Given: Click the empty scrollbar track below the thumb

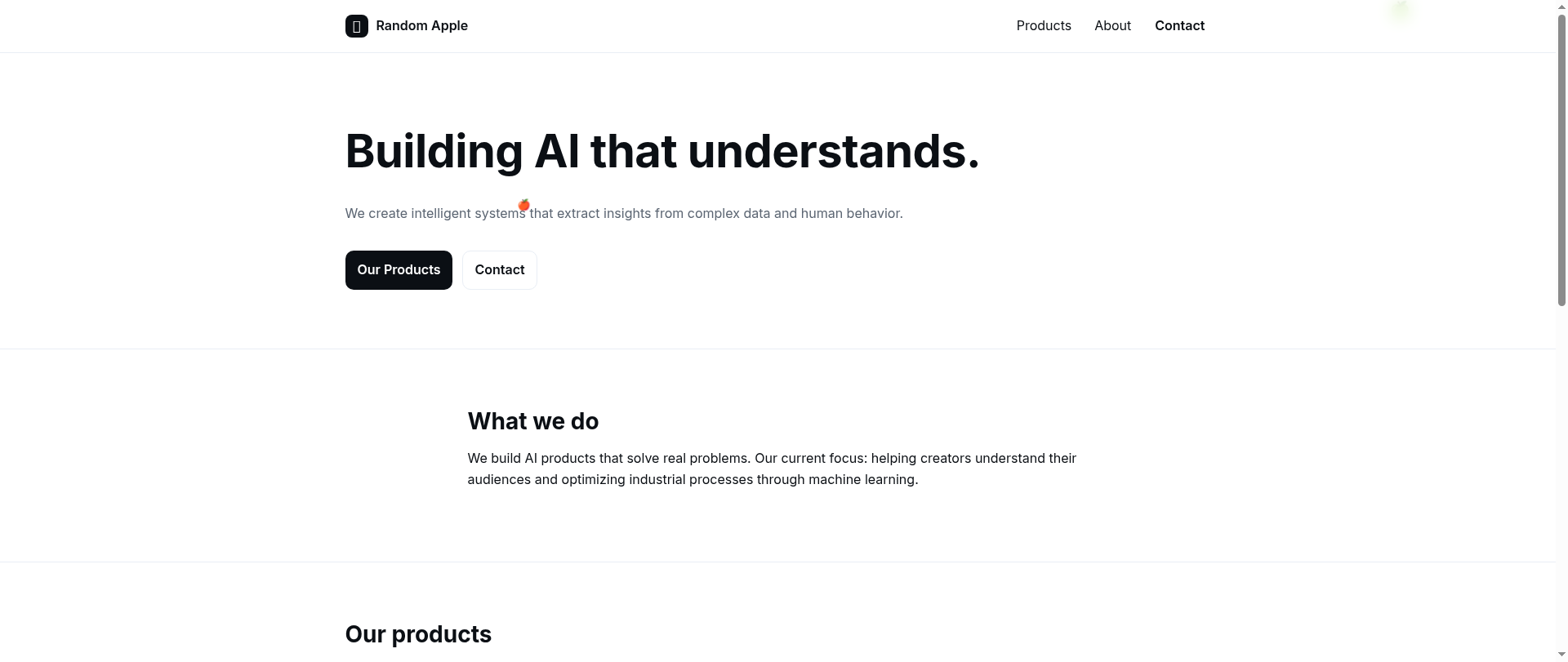Looking at the screenshot, I should point(1561,478).
